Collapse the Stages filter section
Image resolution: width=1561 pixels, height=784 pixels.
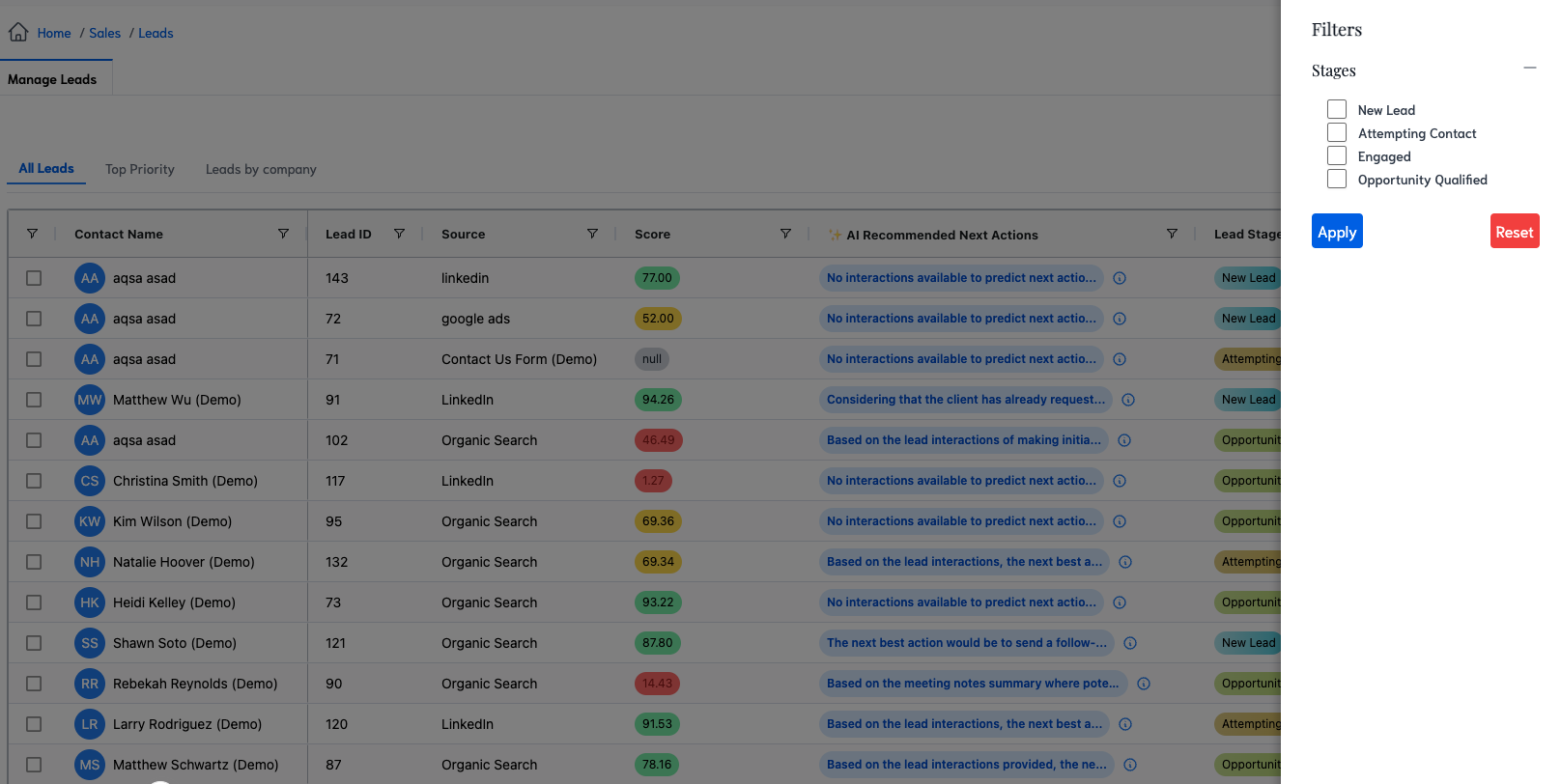(x=1530, y=69)
